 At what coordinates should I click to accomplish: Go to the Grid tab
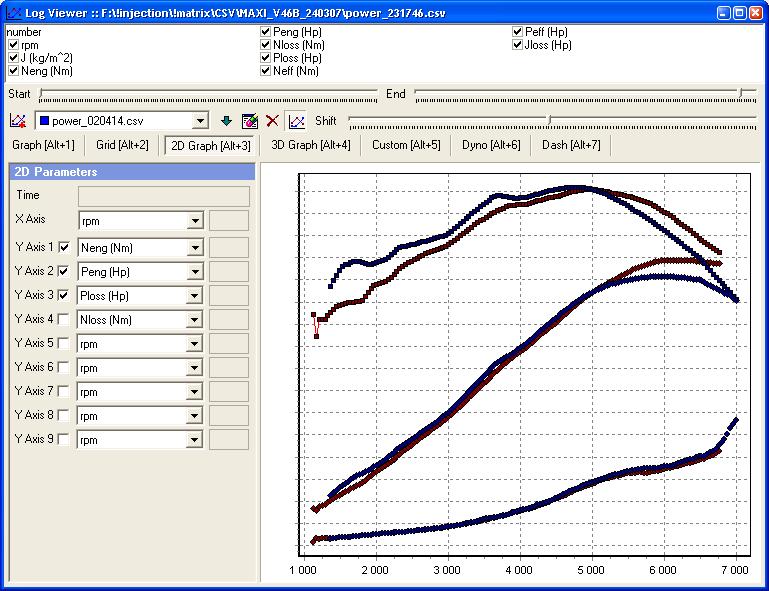click(x=122, y=145)
